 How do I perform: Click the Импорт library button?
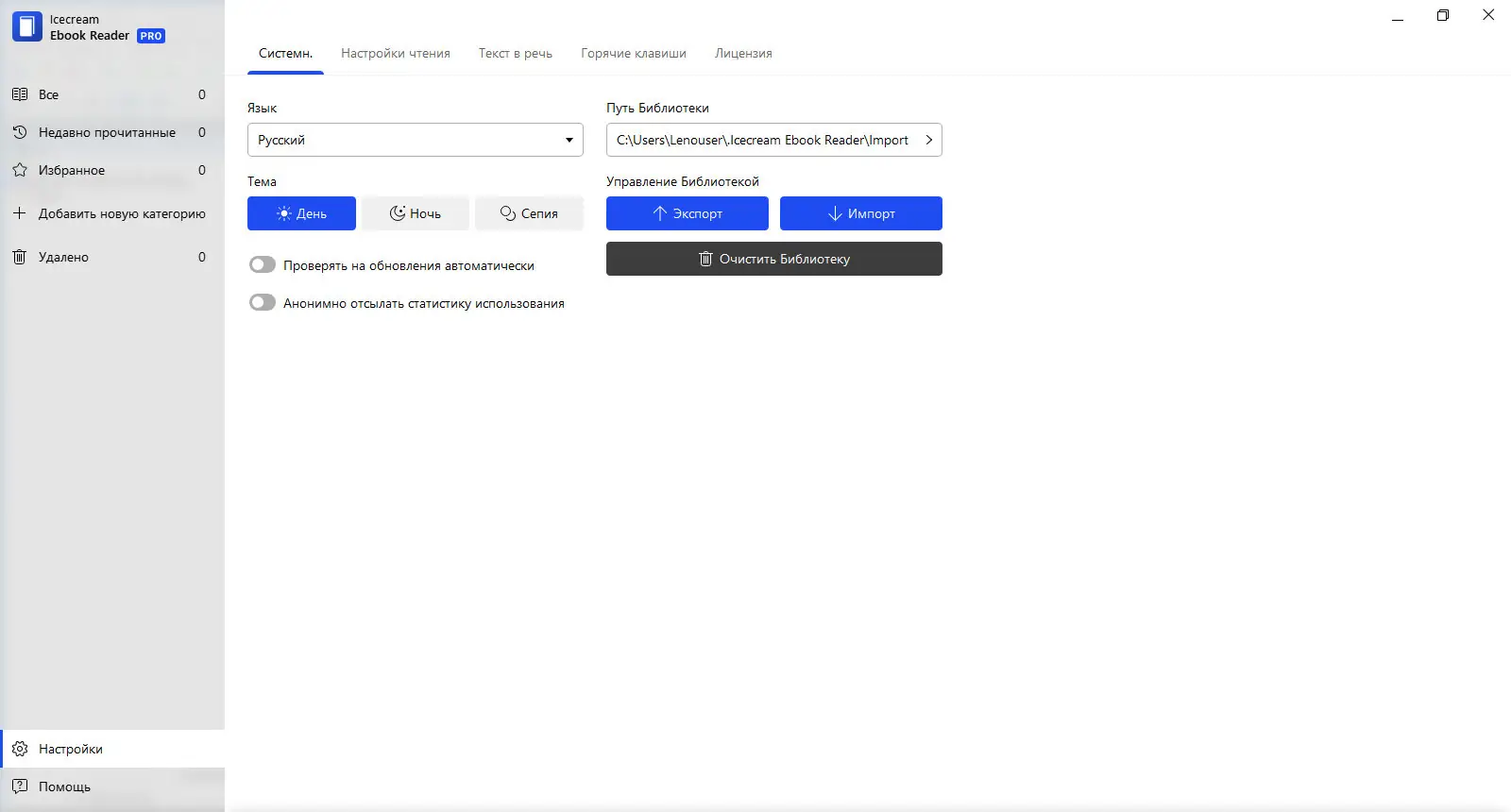click(x=861, y=213)
